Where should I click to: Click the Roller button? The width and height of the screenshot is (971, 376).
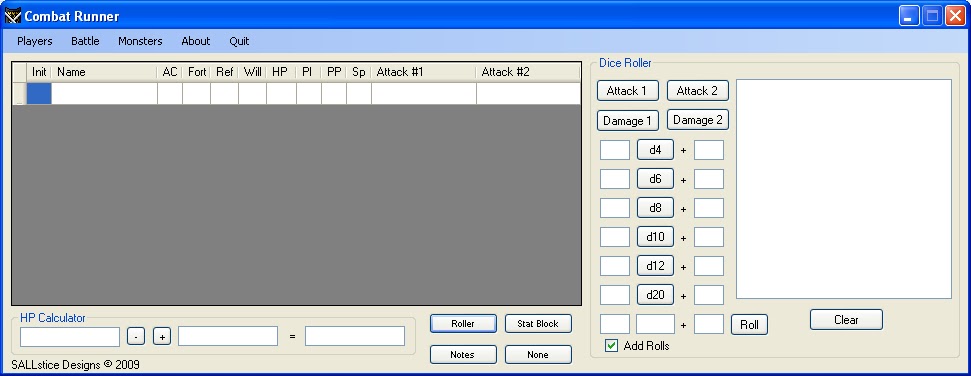[463, 323]
